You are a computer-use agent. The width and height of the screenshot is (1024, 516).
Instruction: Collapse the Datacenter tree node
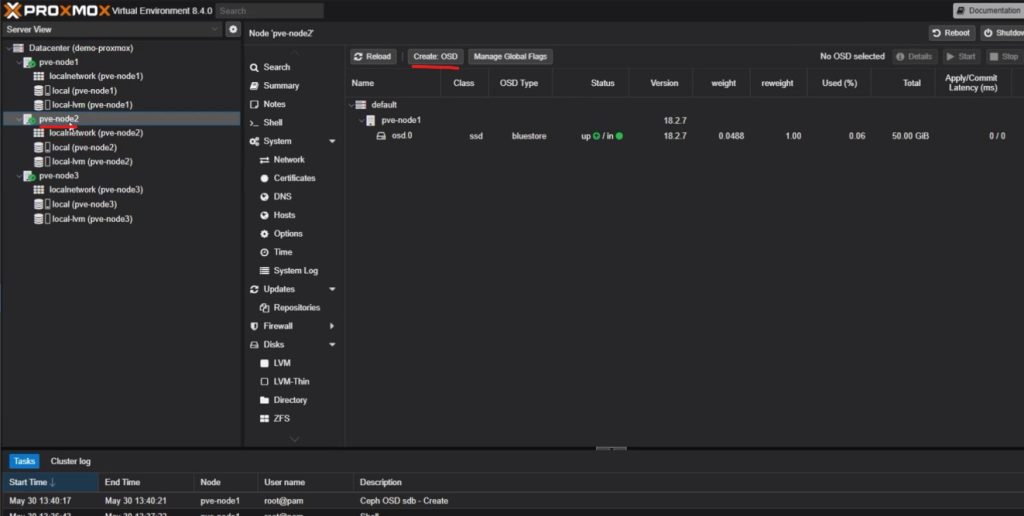click(x=8, y=48)
